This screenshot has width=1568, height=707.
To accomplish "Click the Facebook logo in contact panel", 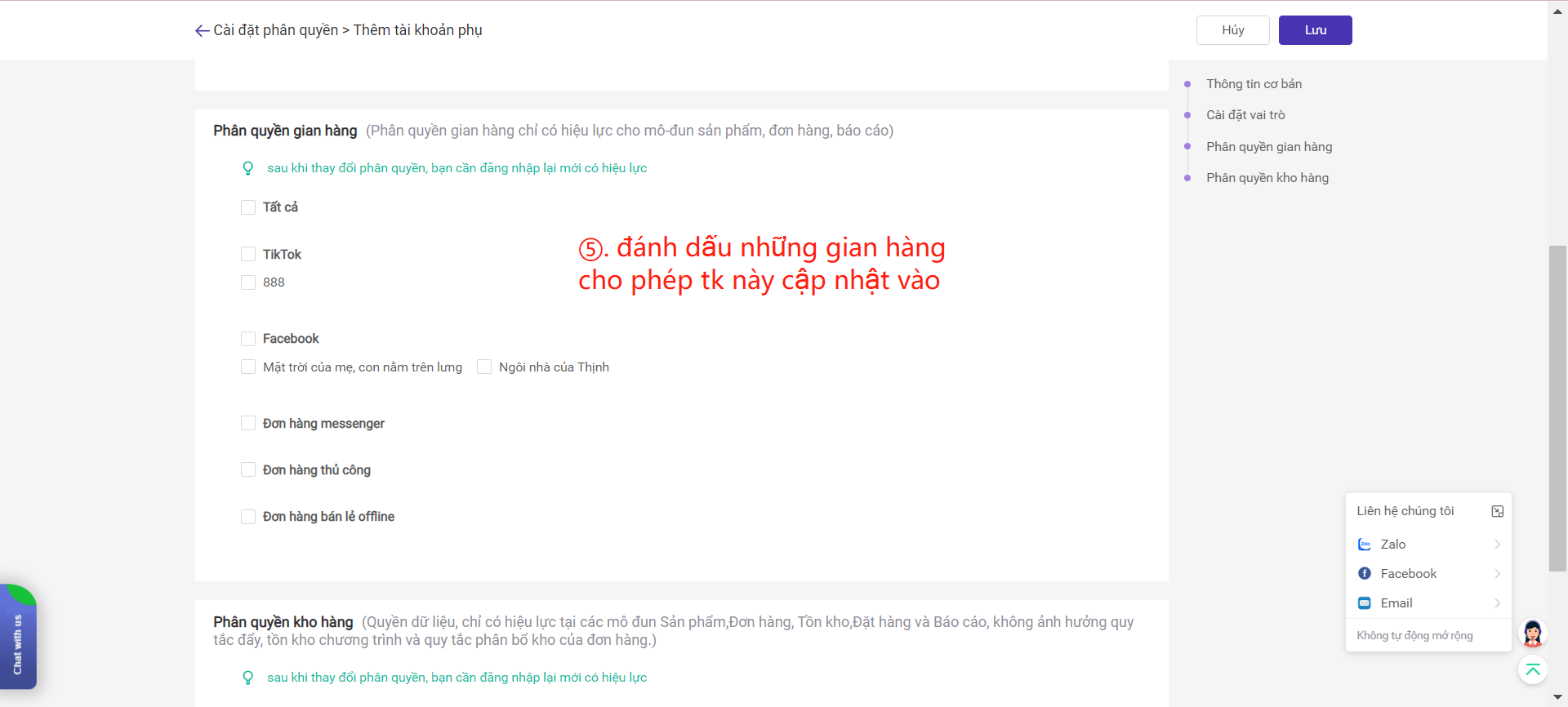I will coord(1364,574).
